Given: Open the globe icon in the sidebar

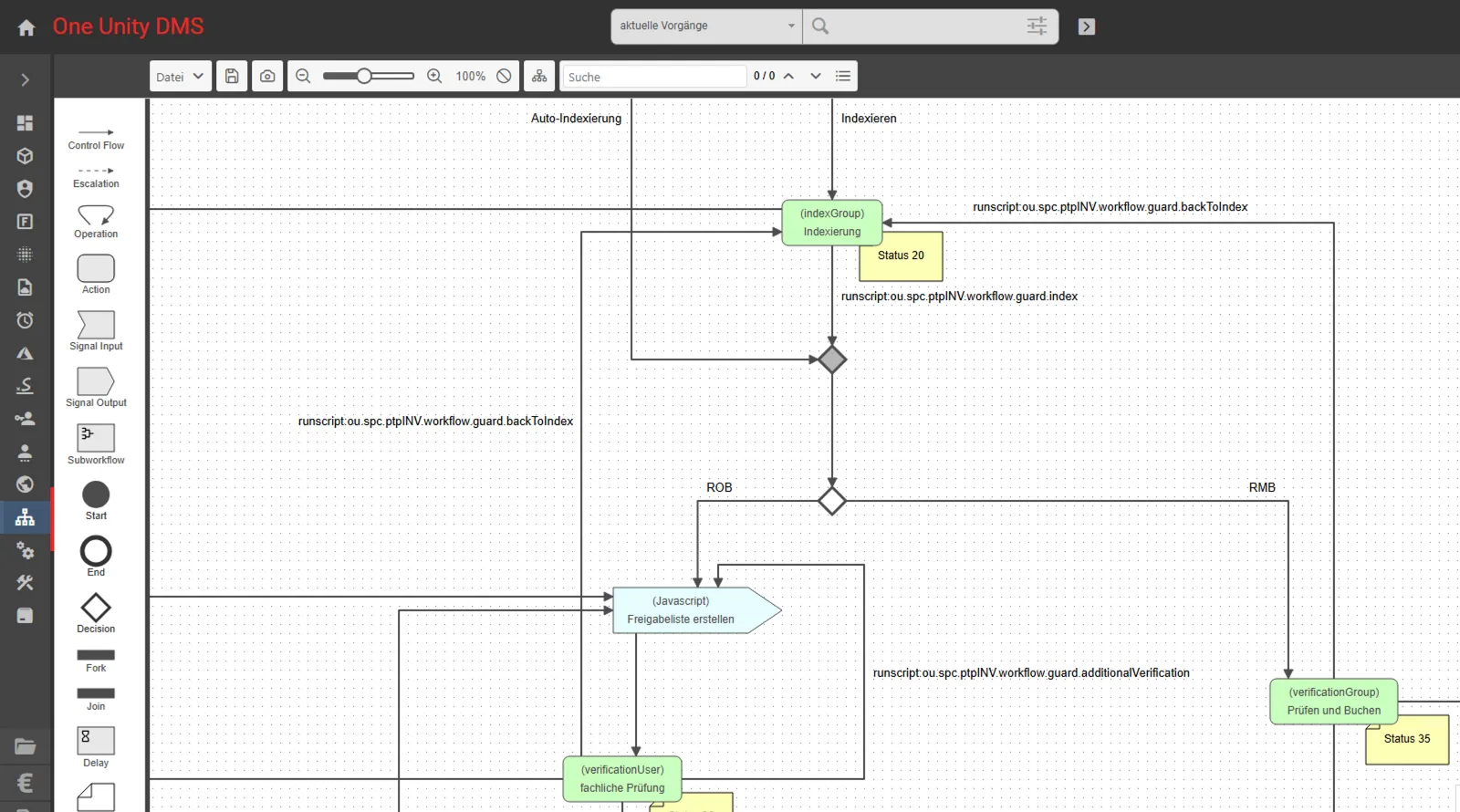Looking at the screenshot, I should point(26,484).
